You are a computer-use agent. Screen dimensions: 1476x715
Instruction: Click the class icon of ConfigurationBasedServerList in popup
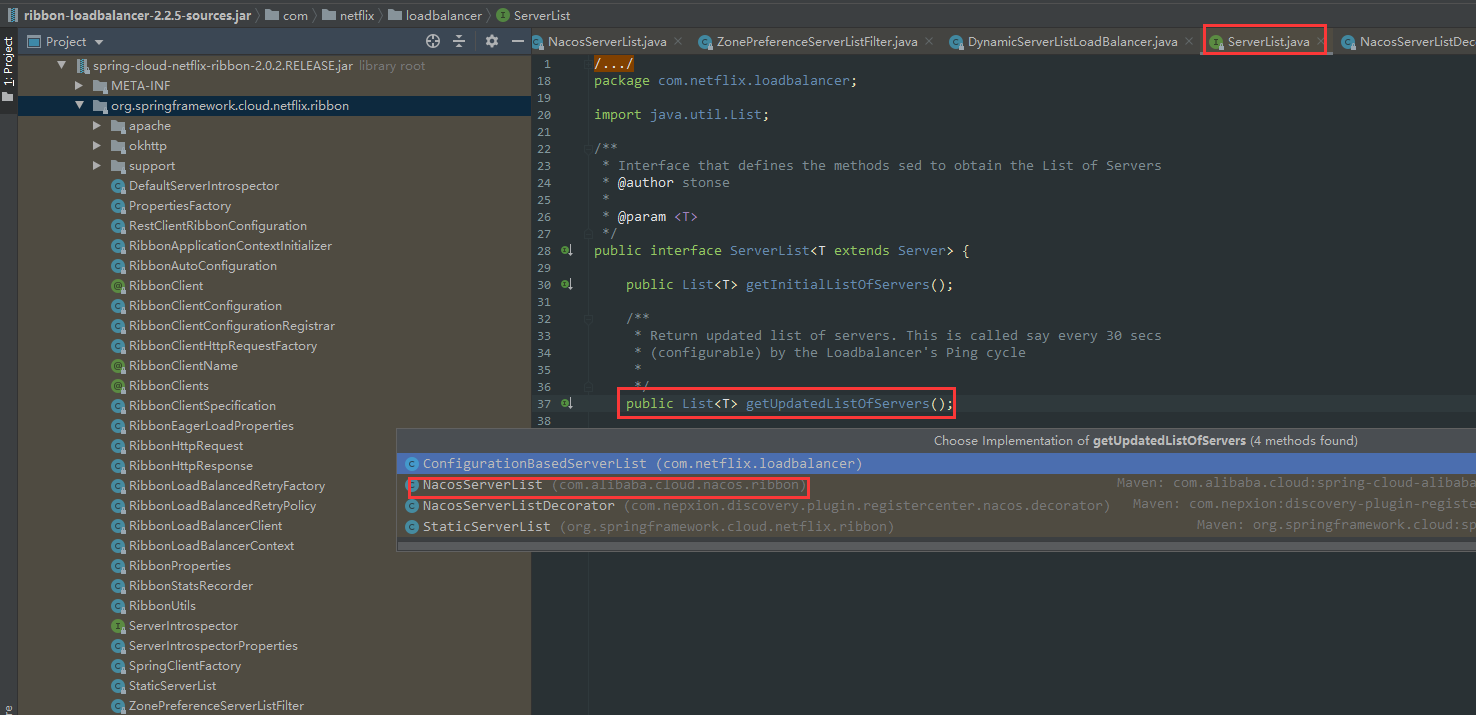click(411, 463)
